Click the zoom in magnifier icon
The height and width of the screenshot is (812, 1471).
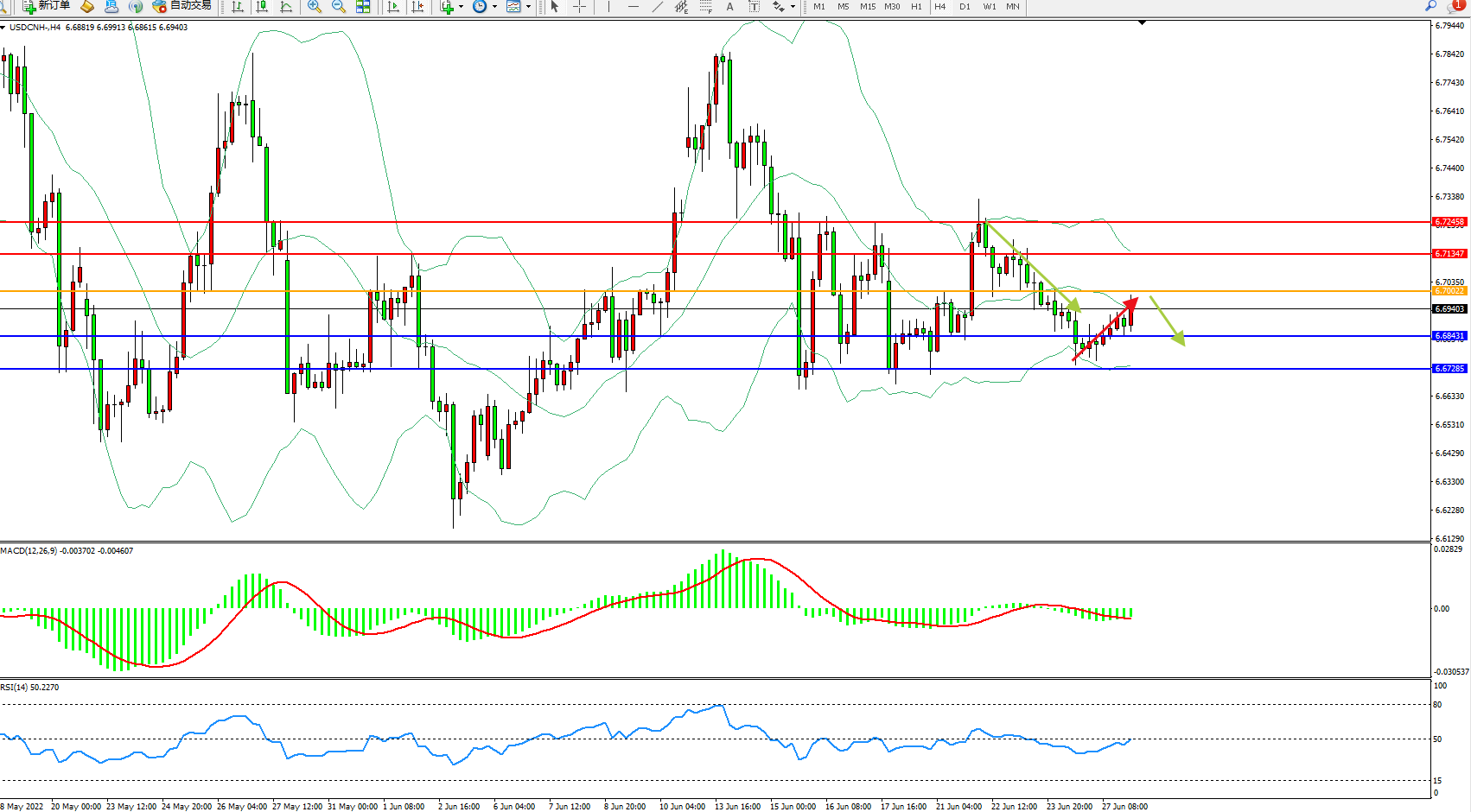tap(315, 6)
